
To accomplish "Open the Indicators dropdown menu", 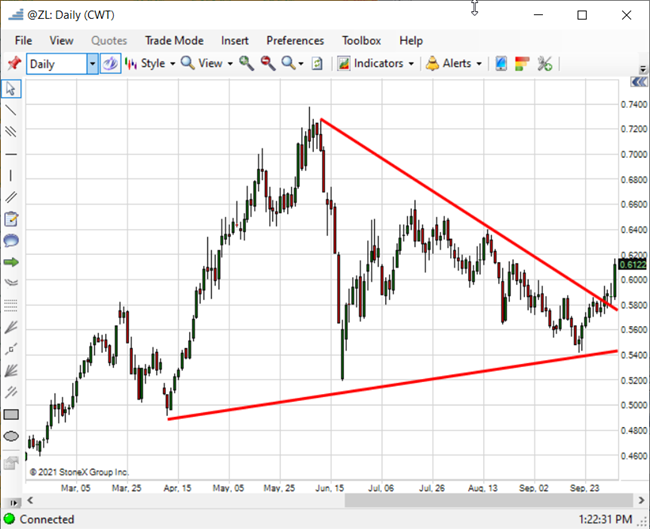I will coord(376,64).
